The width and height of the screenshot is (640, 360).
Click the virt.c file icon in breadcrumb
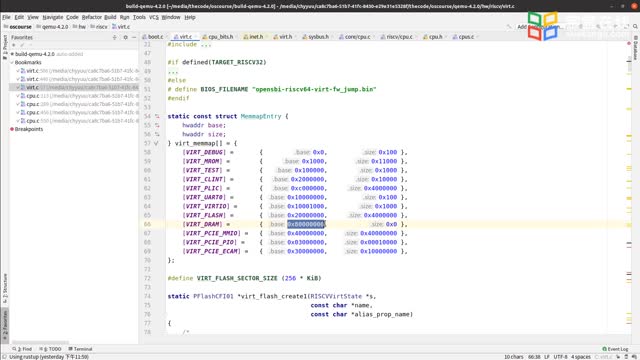[114, 27]
